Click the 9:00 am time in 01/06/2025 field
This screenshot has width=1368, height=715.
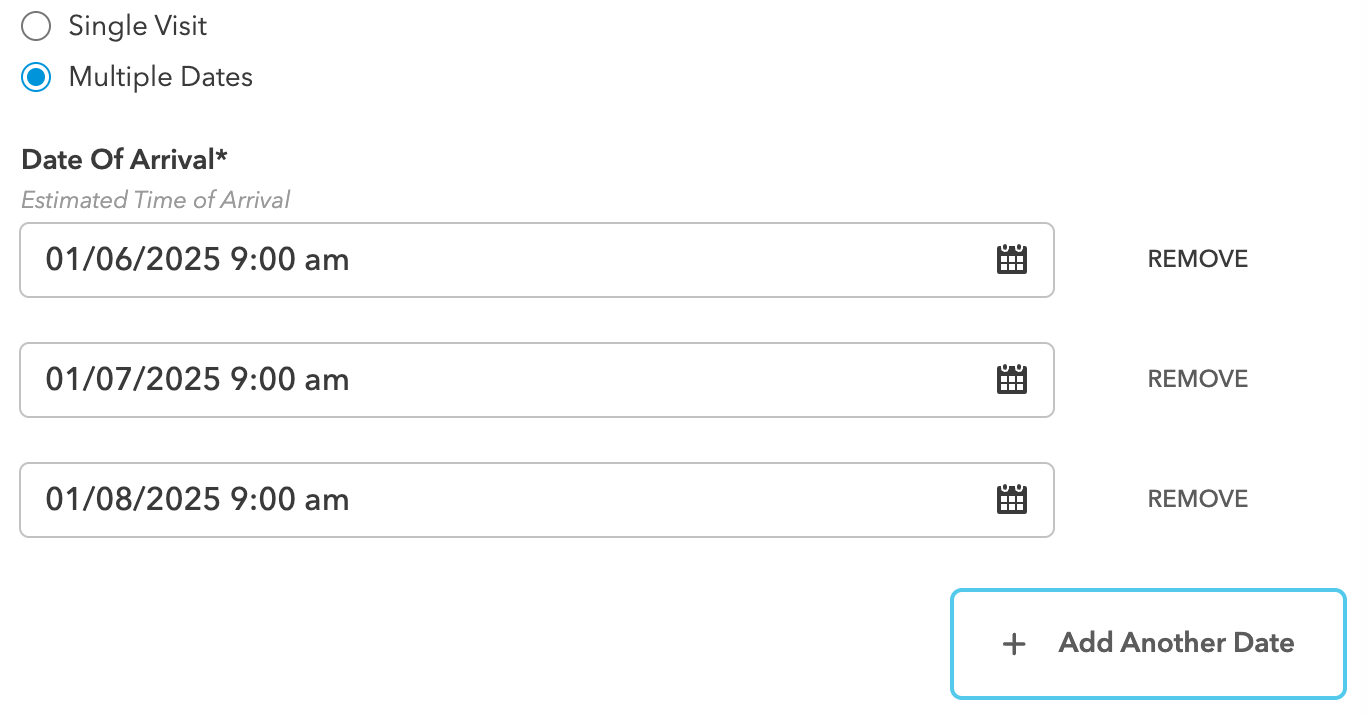(290, 260)
